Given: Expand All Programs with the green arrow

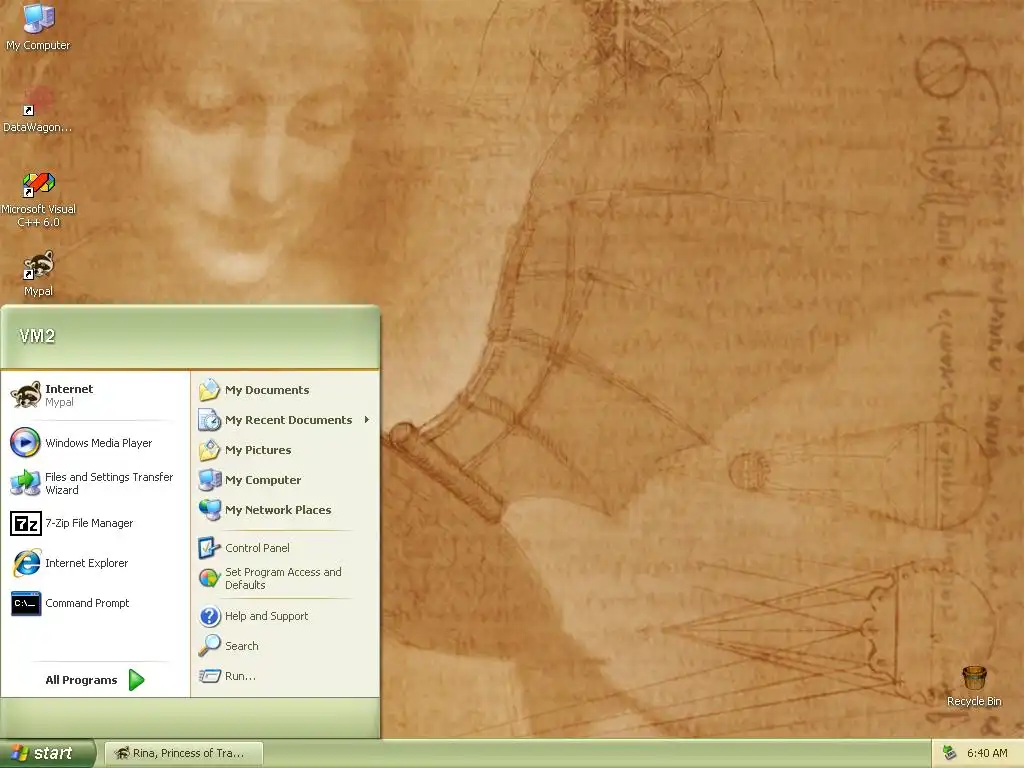Looking at the screenshot, I should pos(136,680).
